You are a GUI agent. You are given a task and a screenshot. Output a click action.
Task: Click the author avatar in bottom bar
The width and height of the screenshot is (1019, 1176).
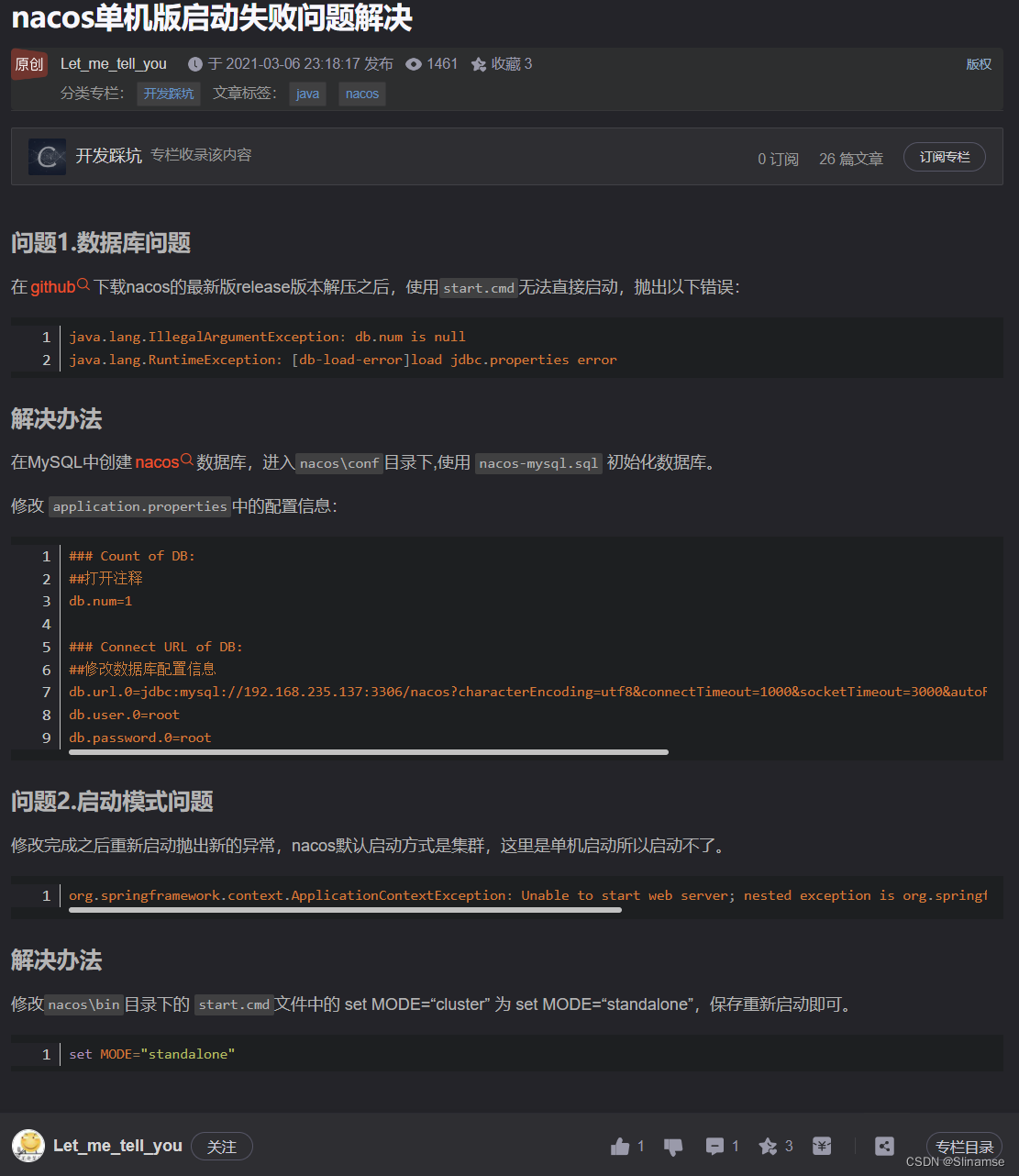point(28,1146)
